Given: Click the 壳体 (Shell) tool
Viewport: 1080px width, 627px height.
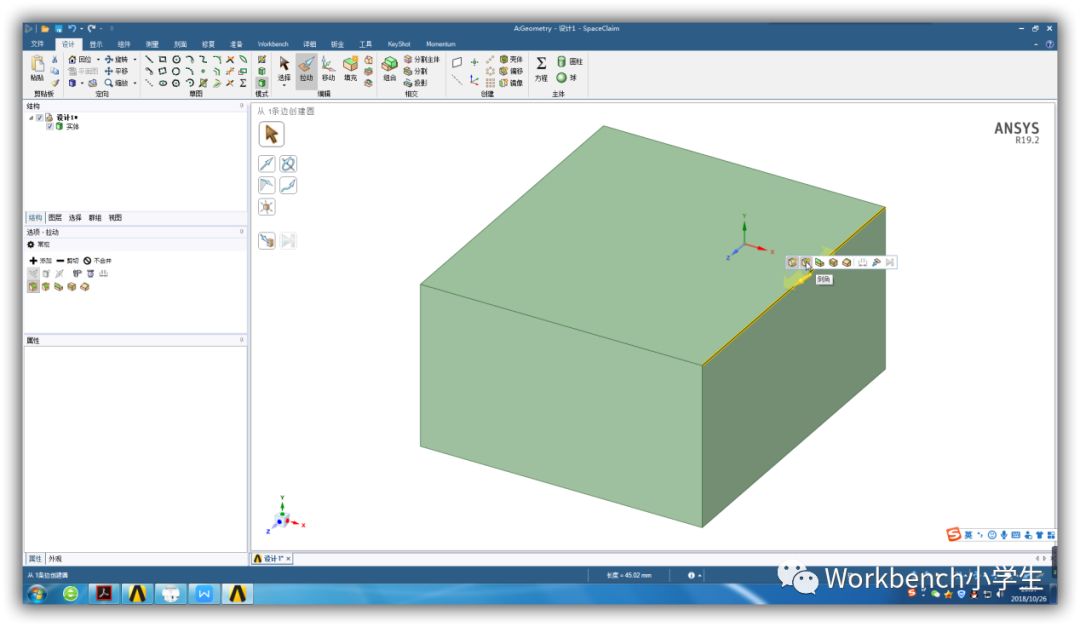Looking at the screenshot, I should (x=511, y=59).
